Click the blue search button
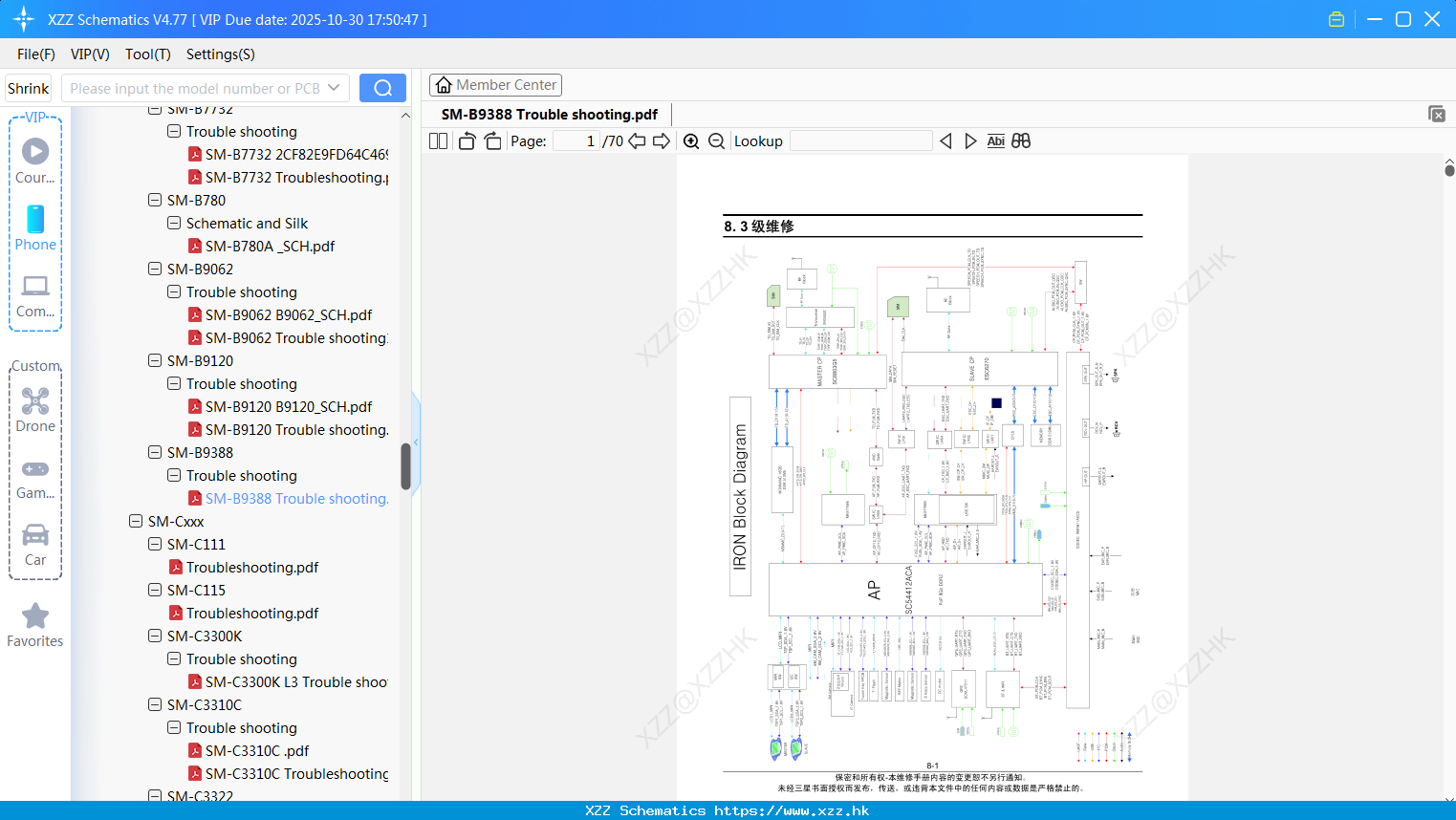This screenshot has width=1456, height=820. (x=382, y=88)
